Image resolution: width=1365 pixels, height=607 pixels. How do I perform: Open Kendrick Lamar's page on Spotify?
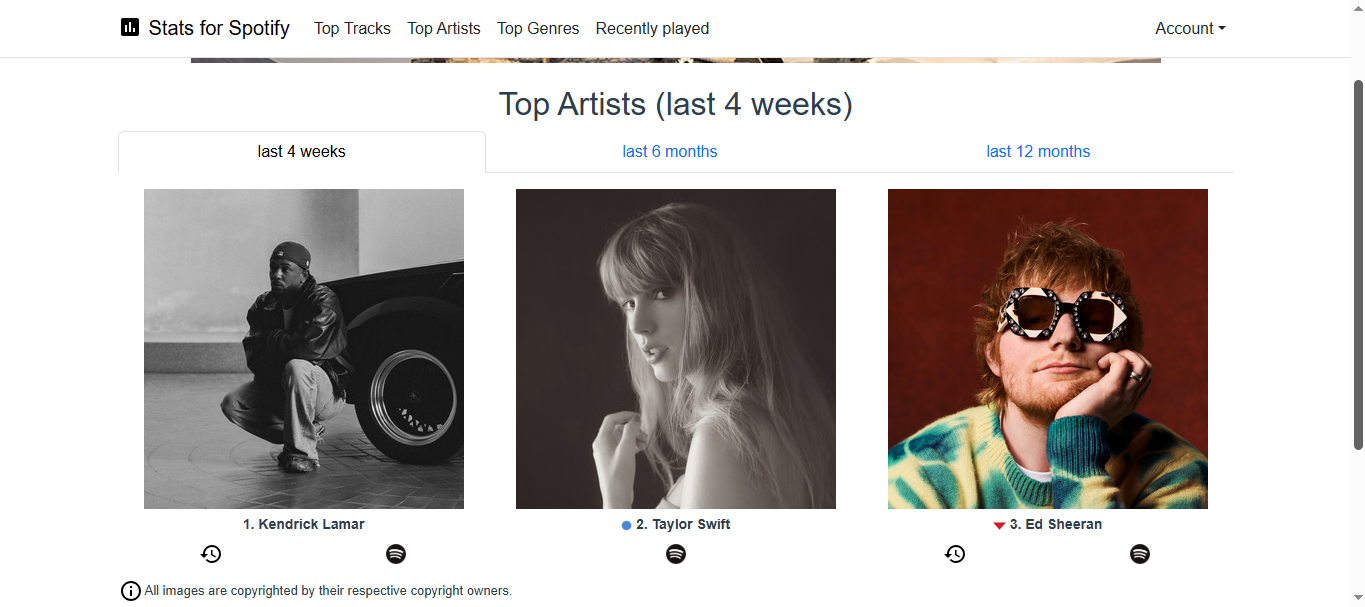point(396,553)
